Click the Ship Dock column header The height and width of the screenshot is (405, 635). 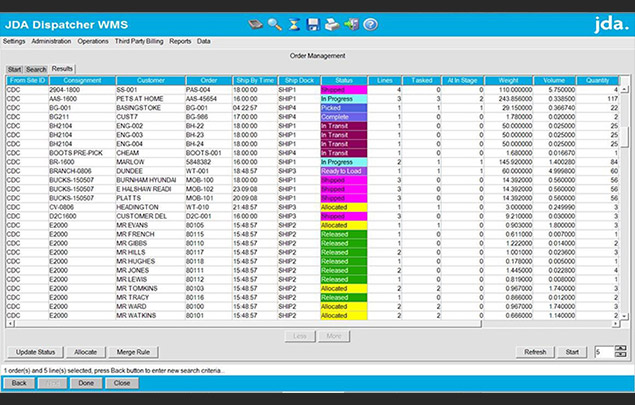pos(299,81)
